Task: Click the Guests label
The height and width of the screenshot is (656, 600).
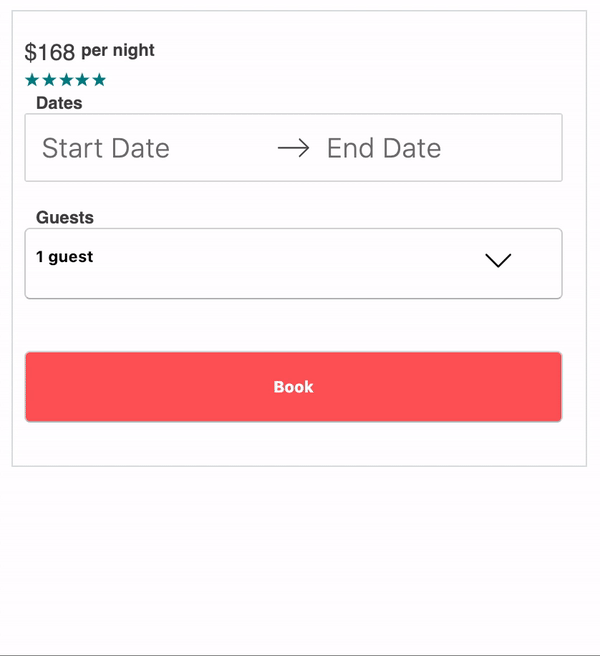Action: click(65, 217)
